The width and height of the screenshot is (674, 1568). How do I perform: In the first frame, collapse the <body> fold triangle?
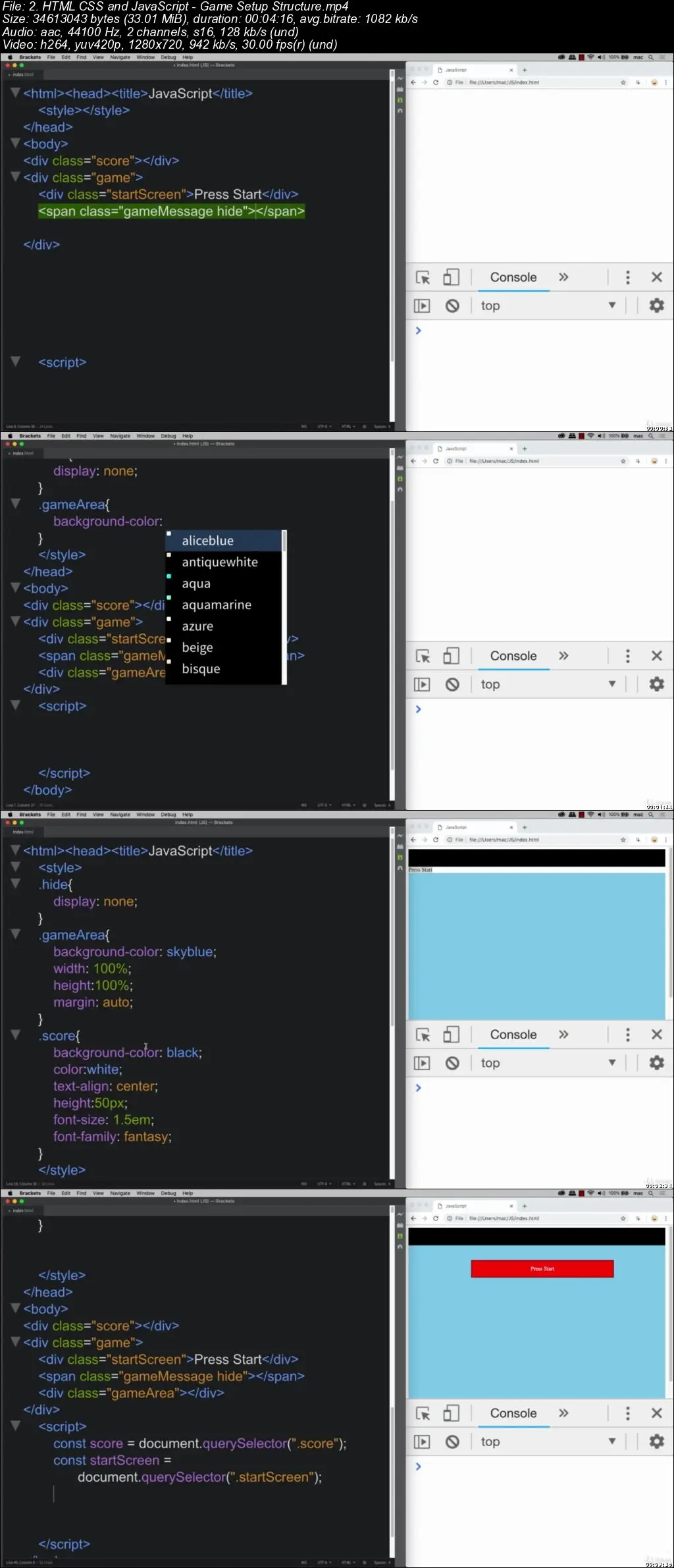15,143
